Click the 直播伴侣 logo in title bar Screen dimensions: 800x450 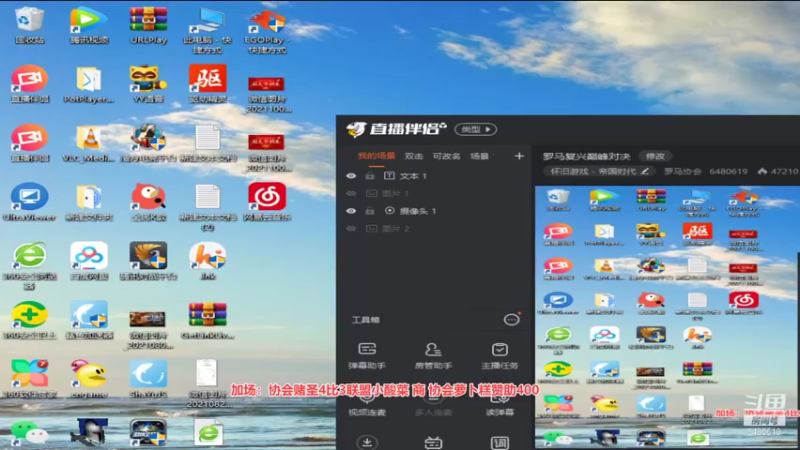396,129
